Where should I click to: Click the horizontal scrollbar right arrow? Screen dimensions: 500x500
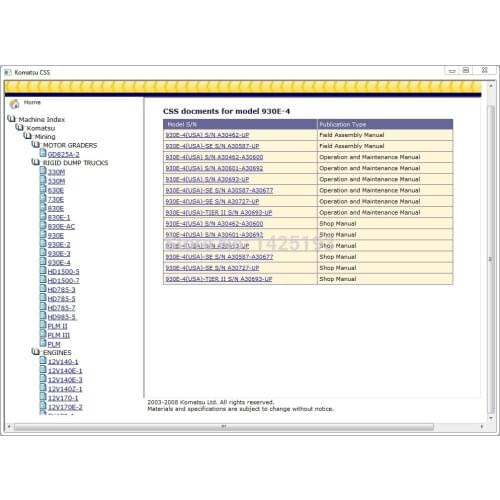pyautogui.click(x=482, y=427)
